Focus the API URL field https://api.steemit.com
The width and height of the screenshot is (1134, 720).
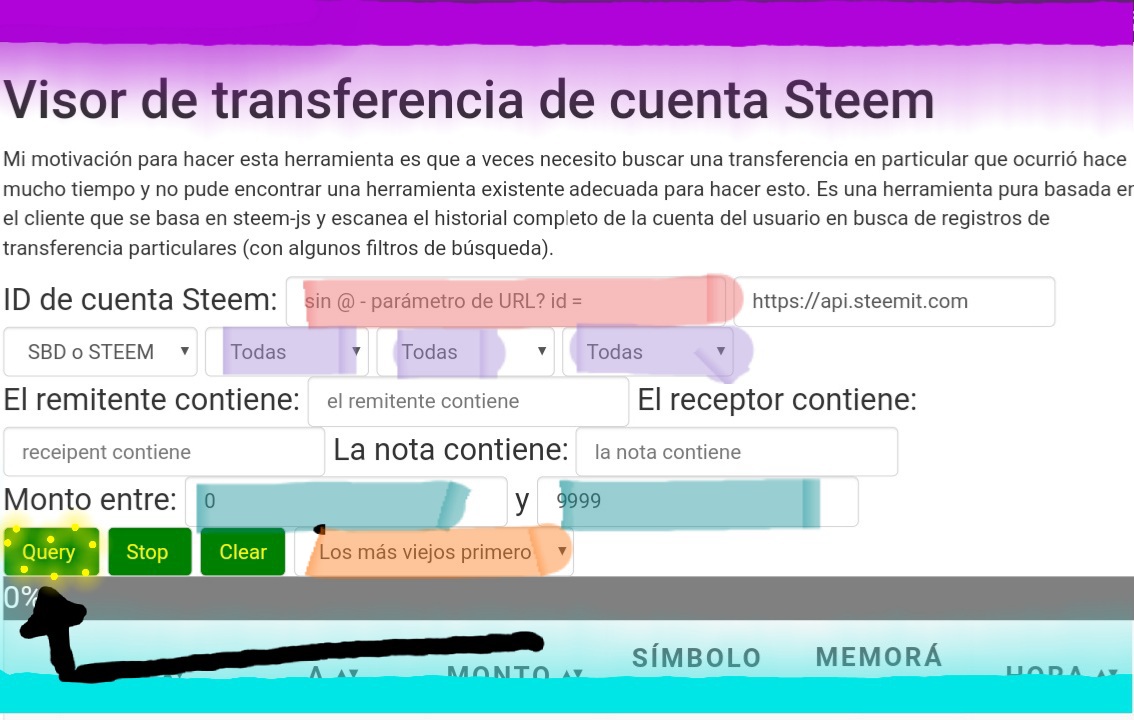point(894,301)
